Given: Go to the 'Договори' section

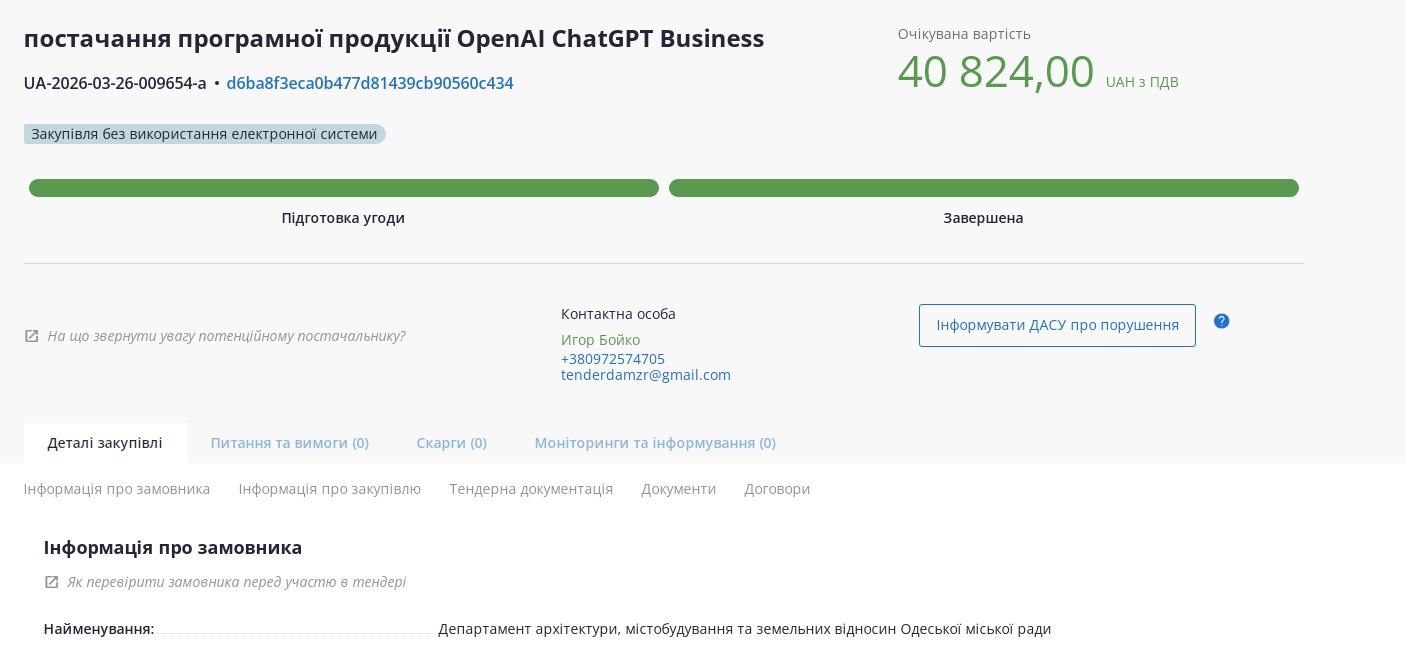Looking at the screenshot, I should coord(776,489).
